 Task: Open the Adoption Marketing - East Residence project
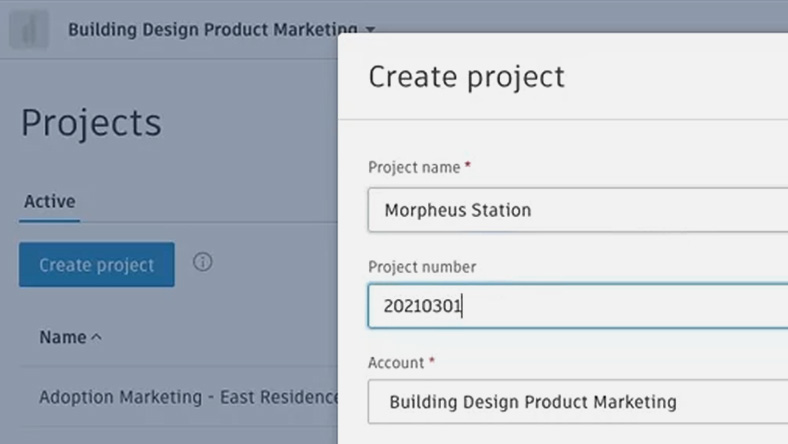pos(190,397)
